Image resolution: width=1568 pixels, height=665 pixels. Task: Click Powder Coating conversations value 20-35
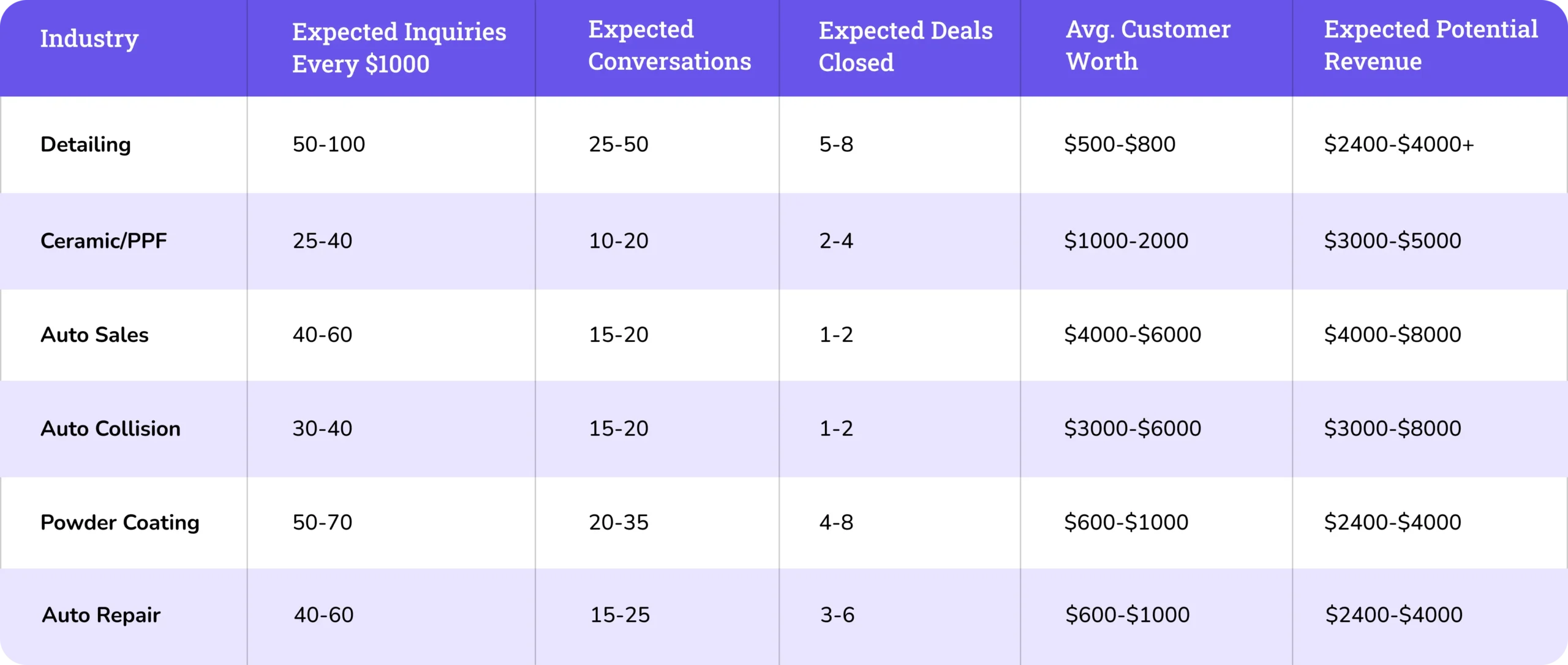click(x=619, y=522)
